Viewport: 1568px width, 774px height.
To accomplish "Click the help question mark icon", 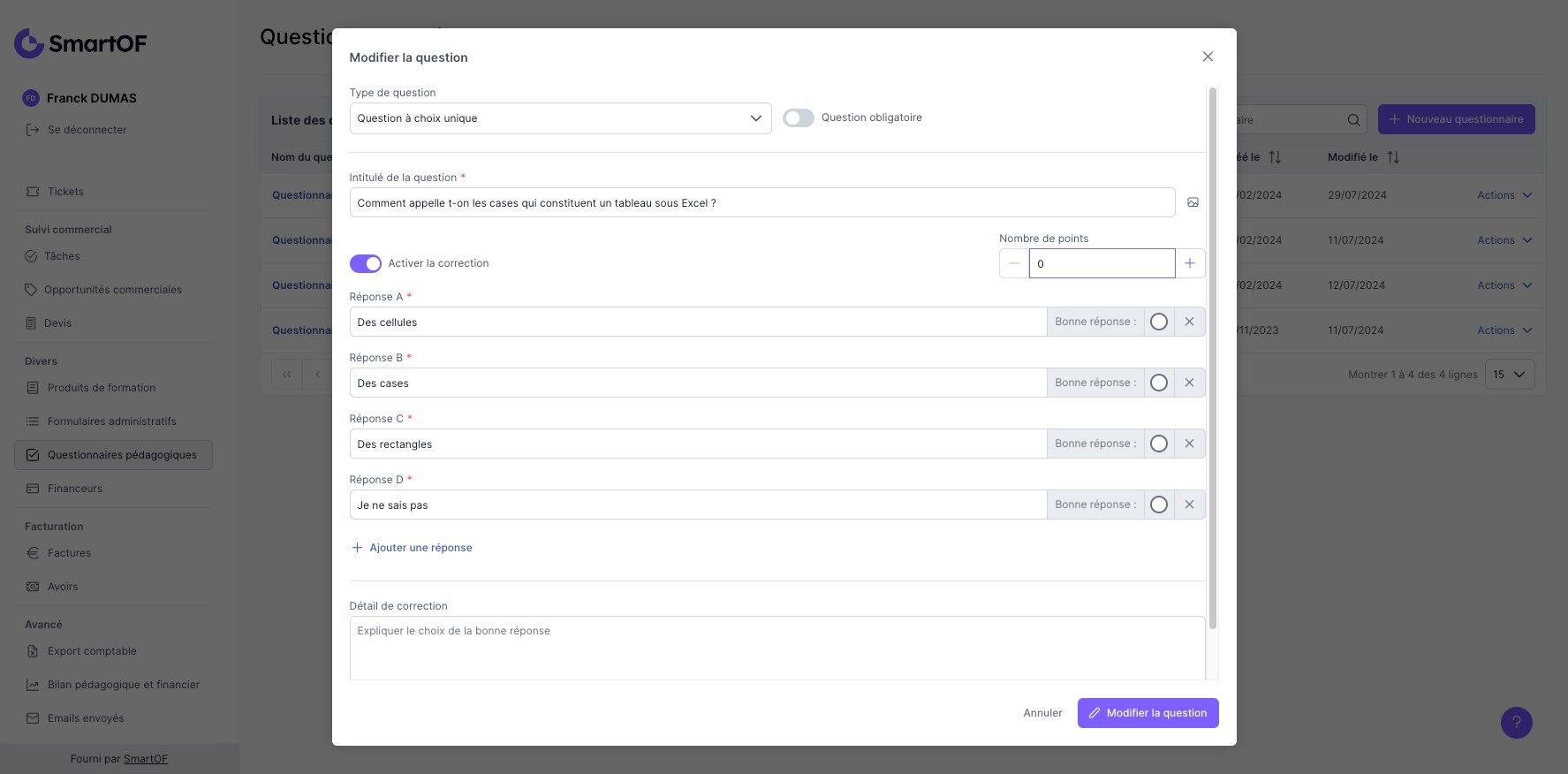I will 1516,722.
